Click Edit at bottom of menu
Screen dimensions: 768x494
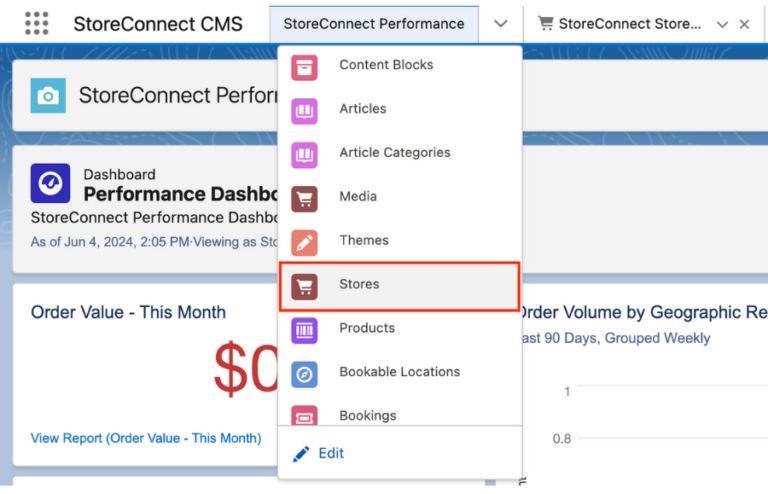(330, 454)
